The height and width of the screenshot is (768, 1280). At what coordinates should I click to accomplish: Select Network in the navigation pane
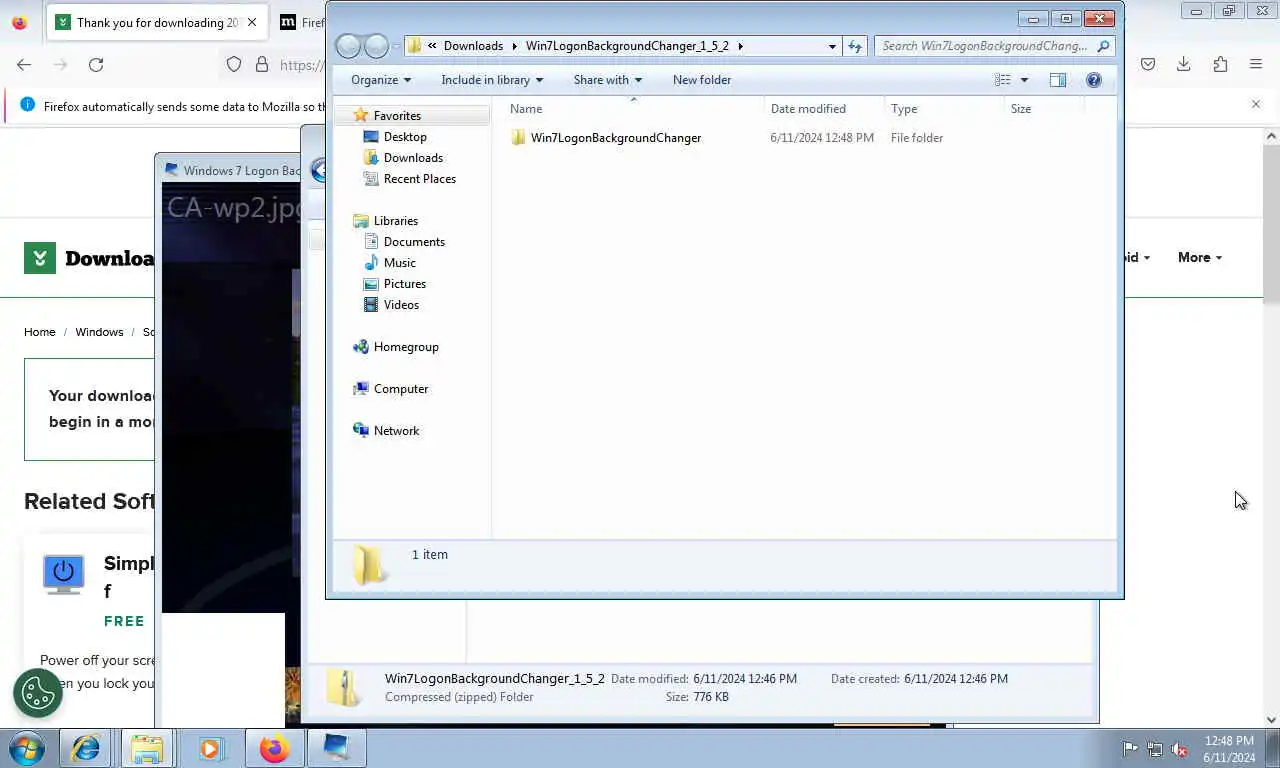point(396,431)
